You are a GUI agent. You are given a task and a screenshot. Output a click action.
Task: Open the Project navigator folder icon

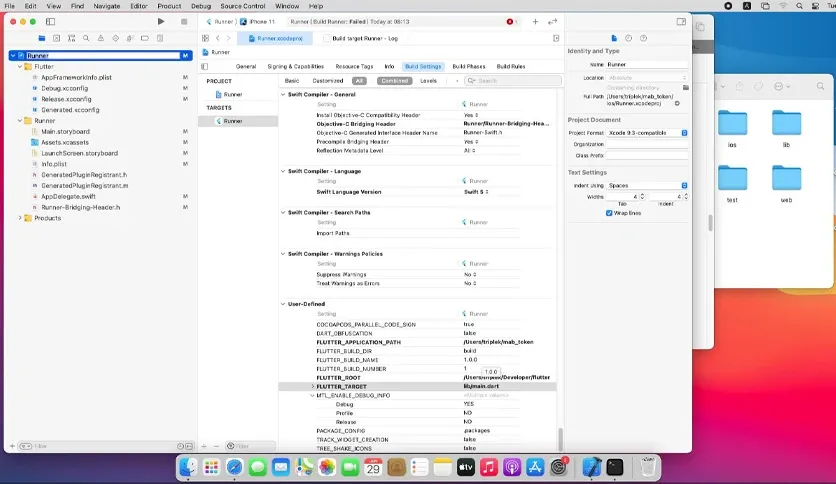(42, 38)
